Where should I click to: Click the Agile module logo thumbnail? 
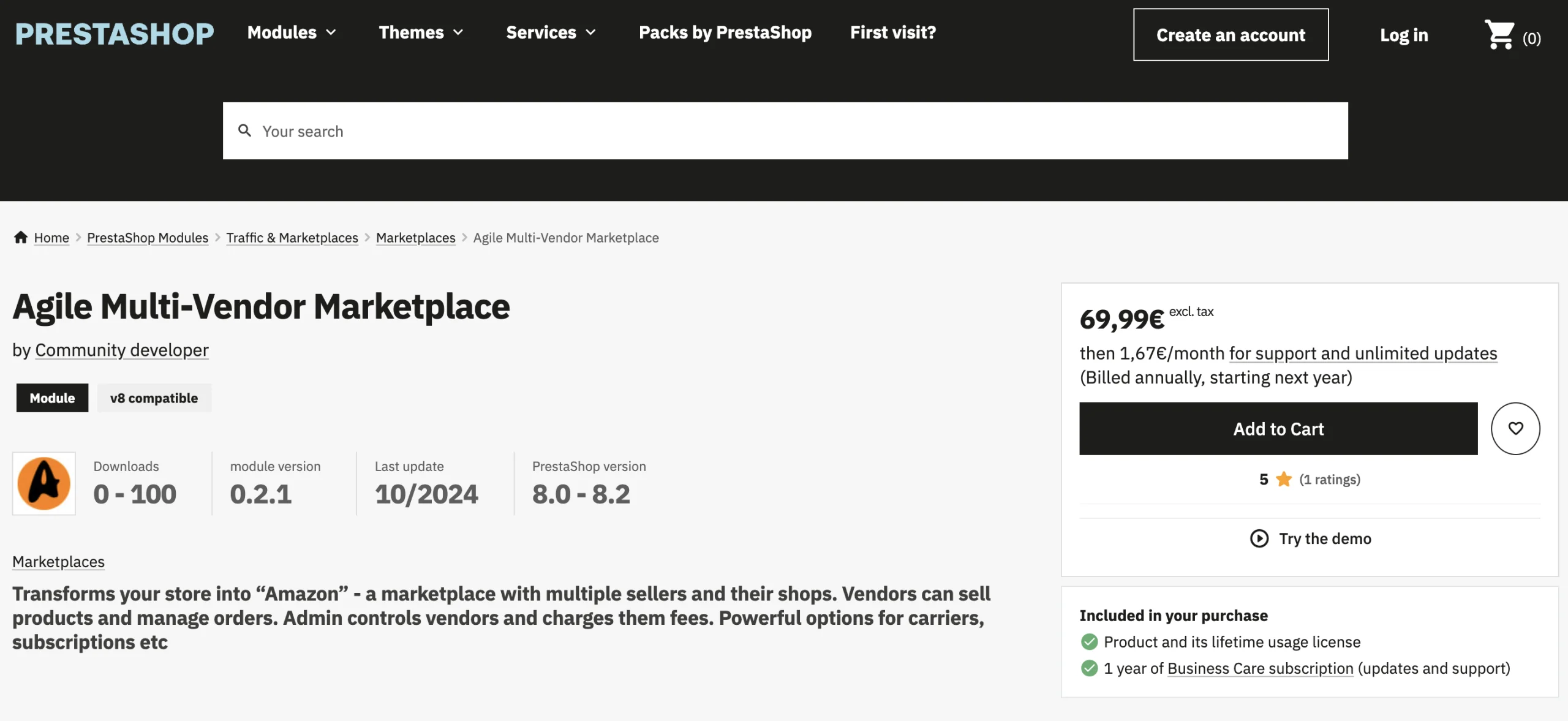pyautogui.click(x=43, y=483)
